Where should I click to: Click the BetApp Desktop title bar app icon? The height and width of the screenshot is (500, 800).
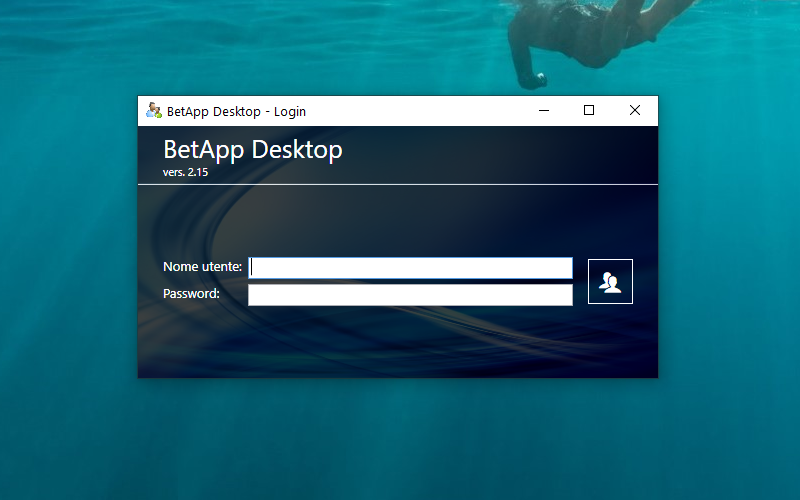tap(154, 111)
